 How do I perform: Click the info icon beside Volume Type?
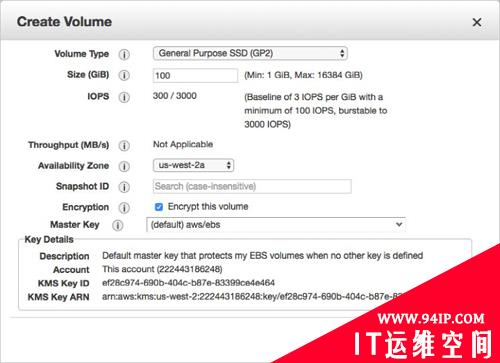tap(124, 54)
